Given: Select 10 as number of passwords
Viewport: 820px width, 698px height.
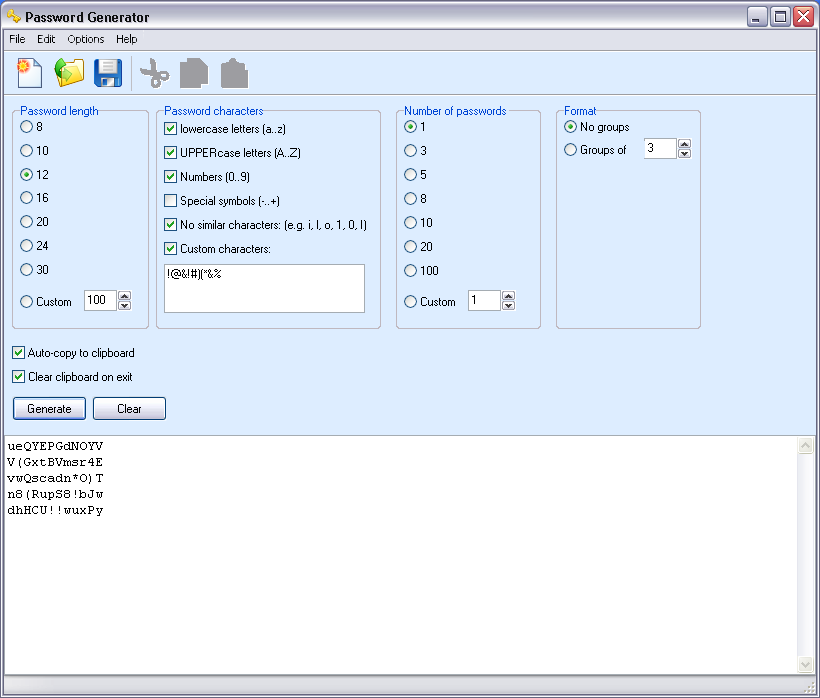Looking at the screenshot, I should point(411,223).
